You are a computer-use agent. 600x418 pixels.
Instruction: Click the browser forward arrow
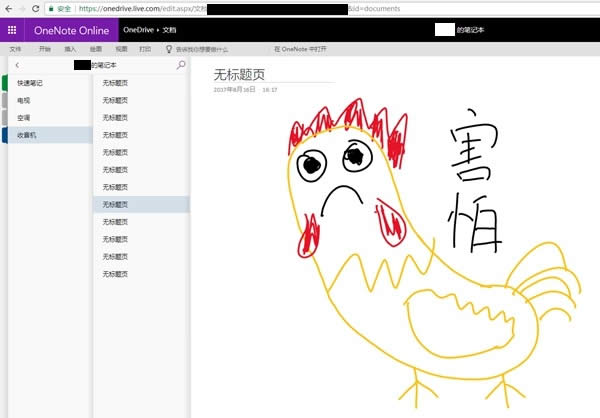coord(21,8)
